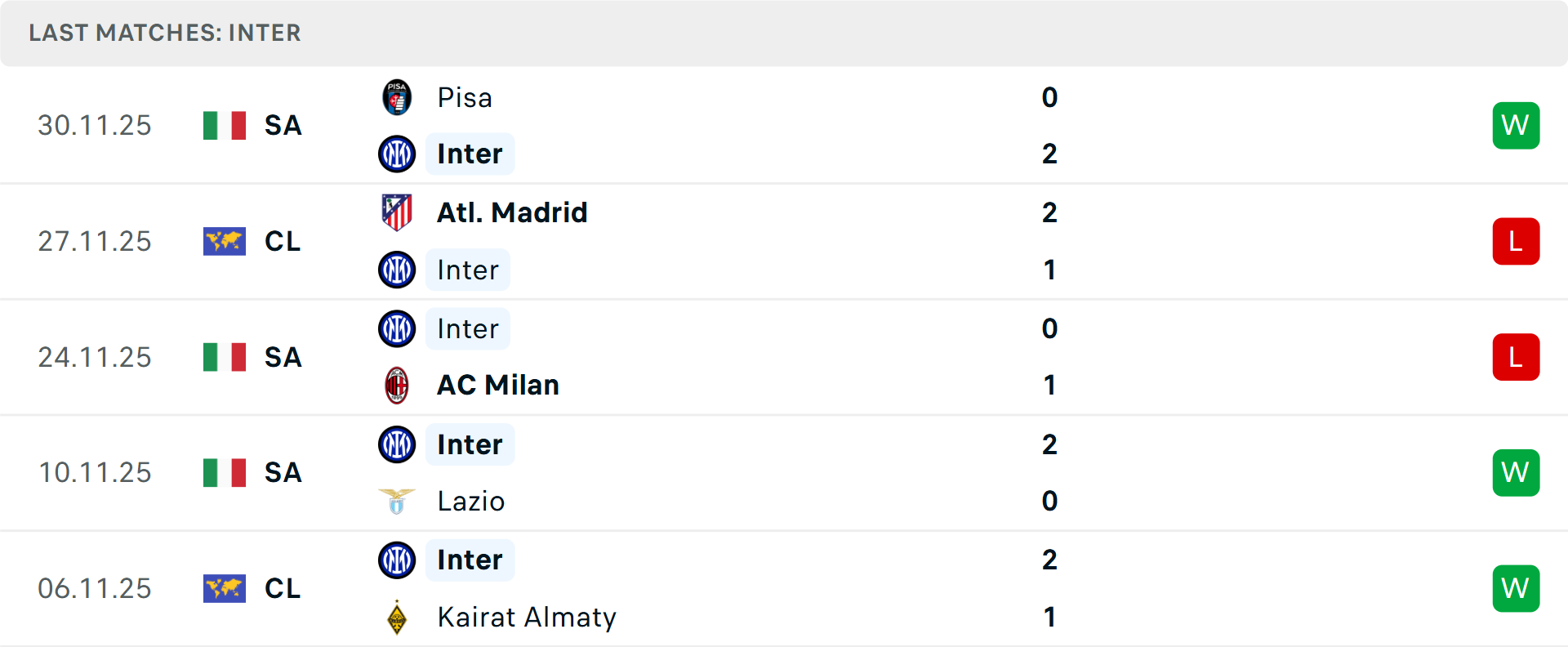Click the SA competition label for 24.11.25
Screen dimensions: 1568x647
click(283, 357)
